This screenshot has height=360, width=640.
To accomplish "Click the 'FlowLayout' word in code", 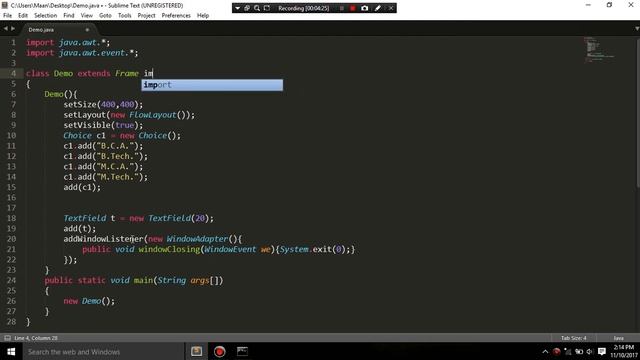I will coord(153,115).
